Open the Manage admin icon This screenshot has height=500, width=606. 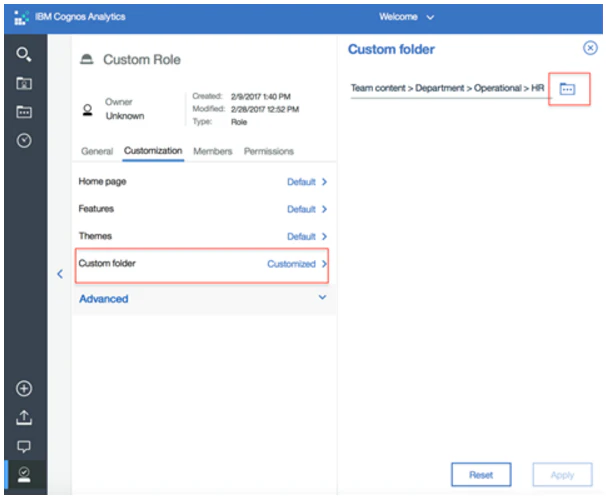click(x=24, y=474)
